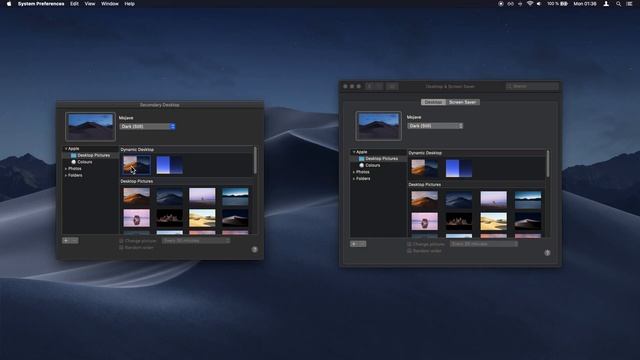
Task: Pick pale purple sky picture in Desktop & Screen Saver
Action: pos(493,200)
